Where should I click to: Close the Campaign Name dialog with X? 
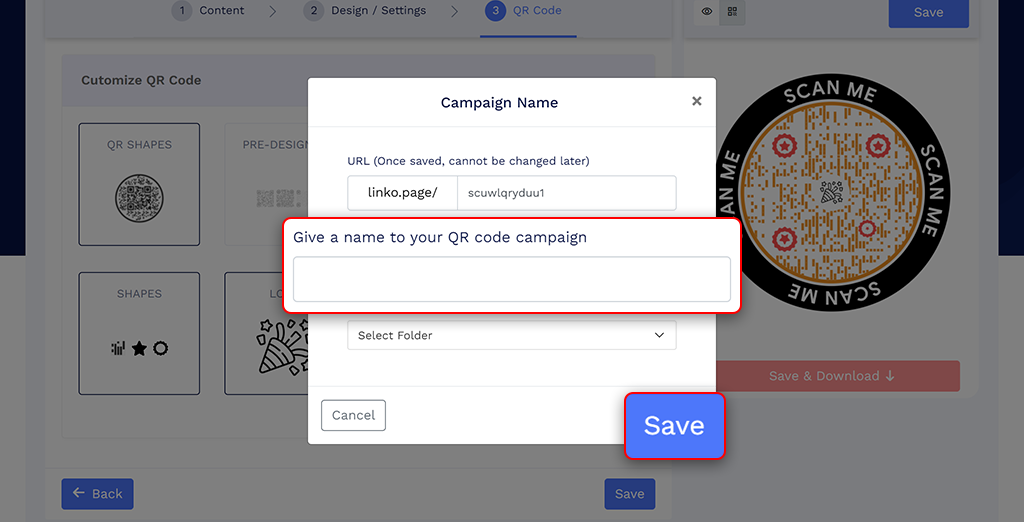[x=697, y=101]
